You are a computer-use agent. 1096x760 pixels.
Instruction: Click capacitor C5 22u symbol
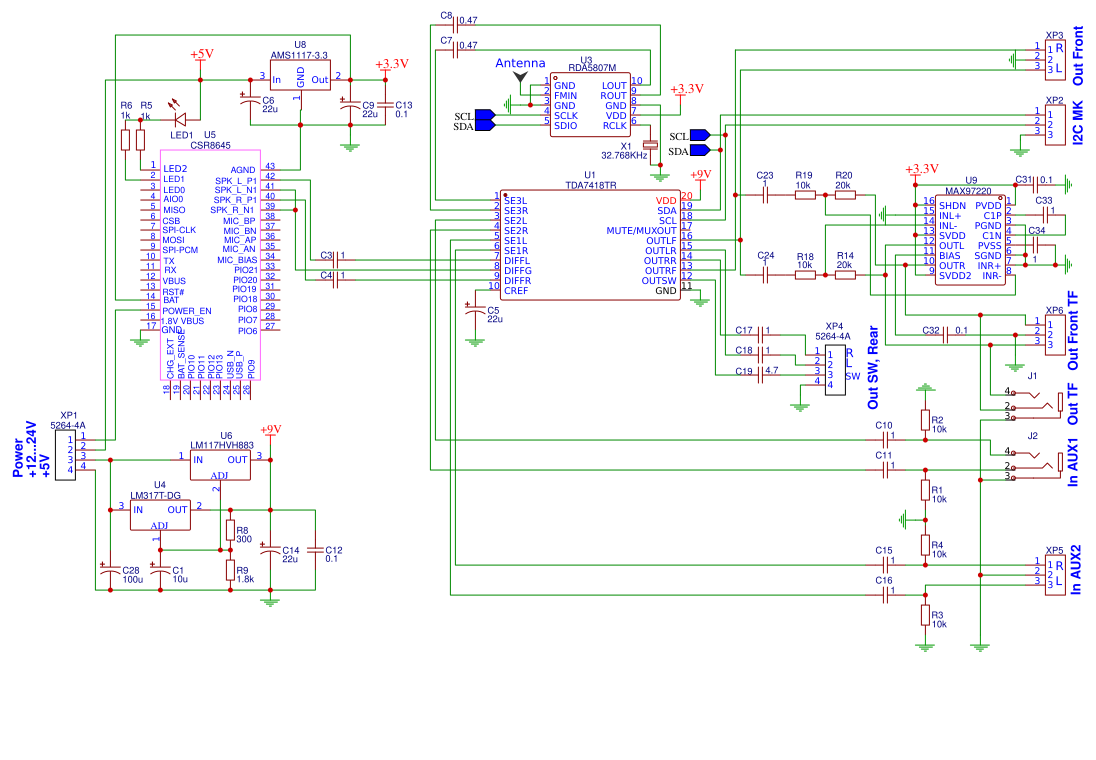(475, 310)
